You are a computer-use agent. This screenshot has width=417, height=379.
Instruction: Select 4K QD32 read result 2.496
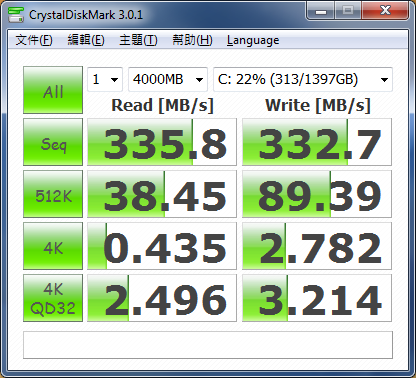(162, 298)
